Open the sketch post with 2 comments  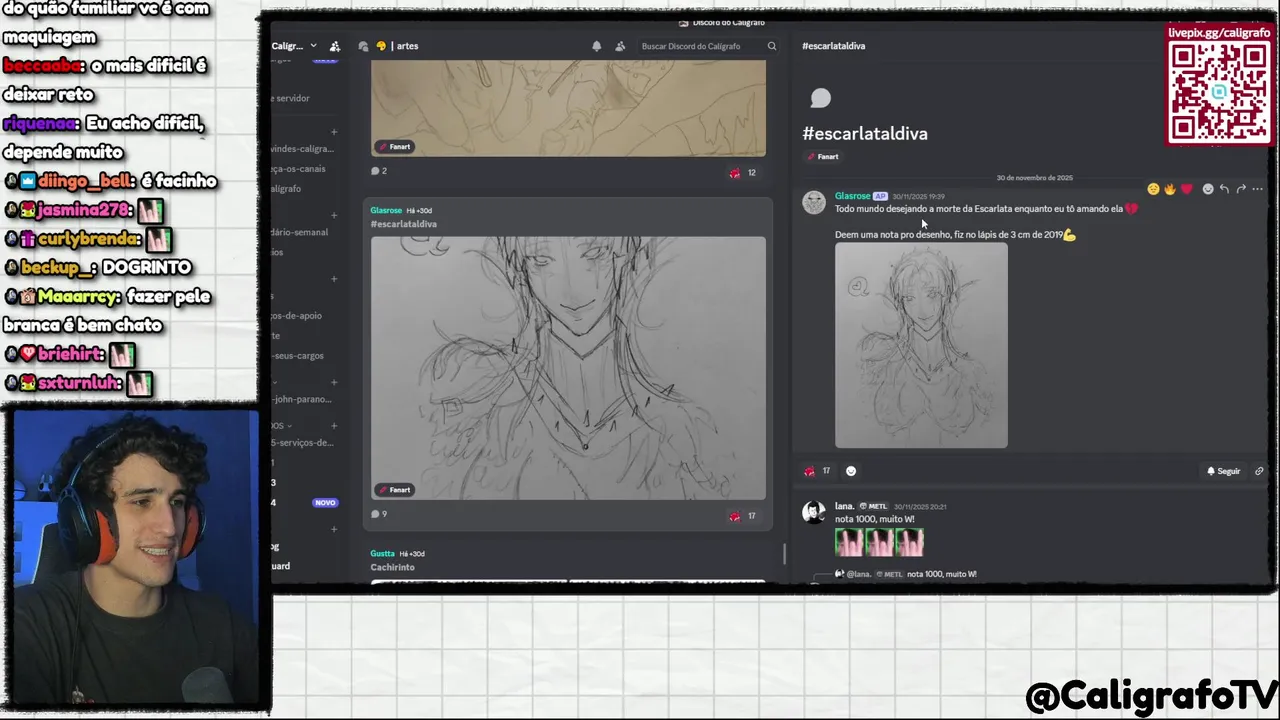(x=568, y=108)
